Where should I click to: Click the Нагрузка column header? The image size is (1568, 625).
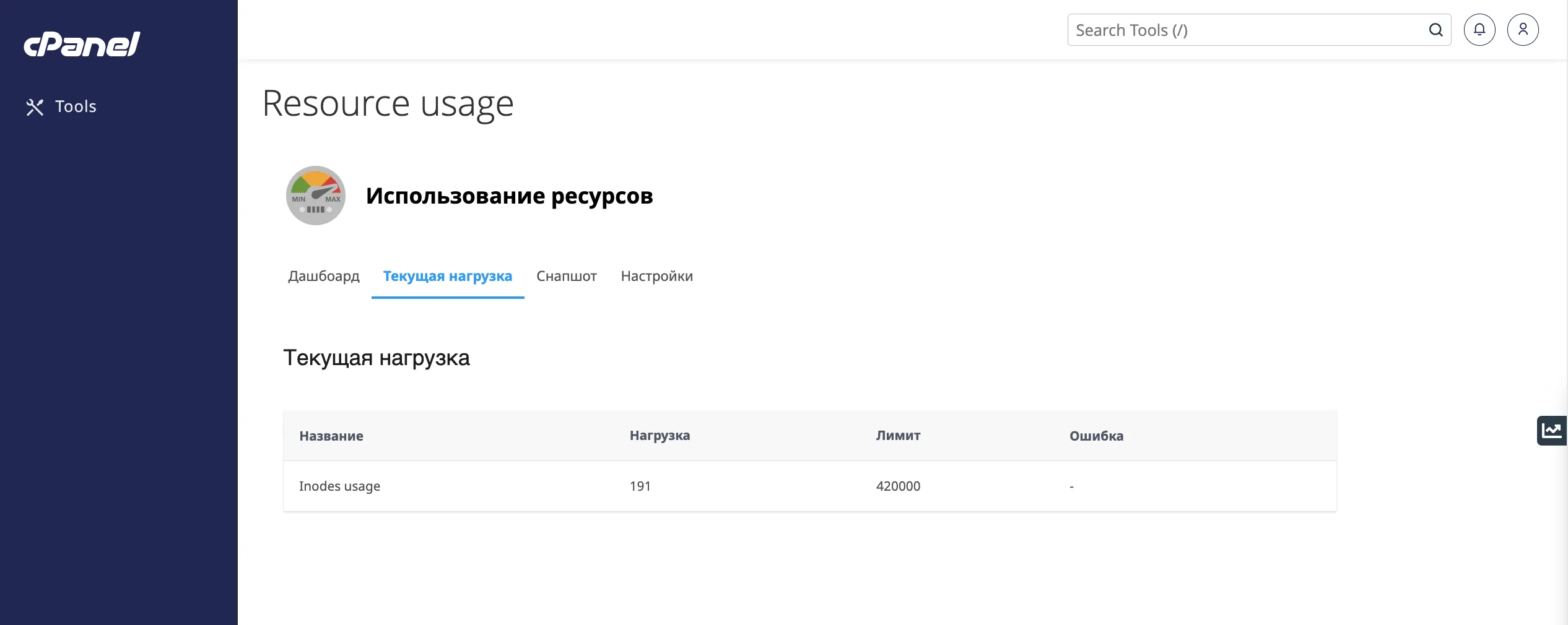(660, 436)
